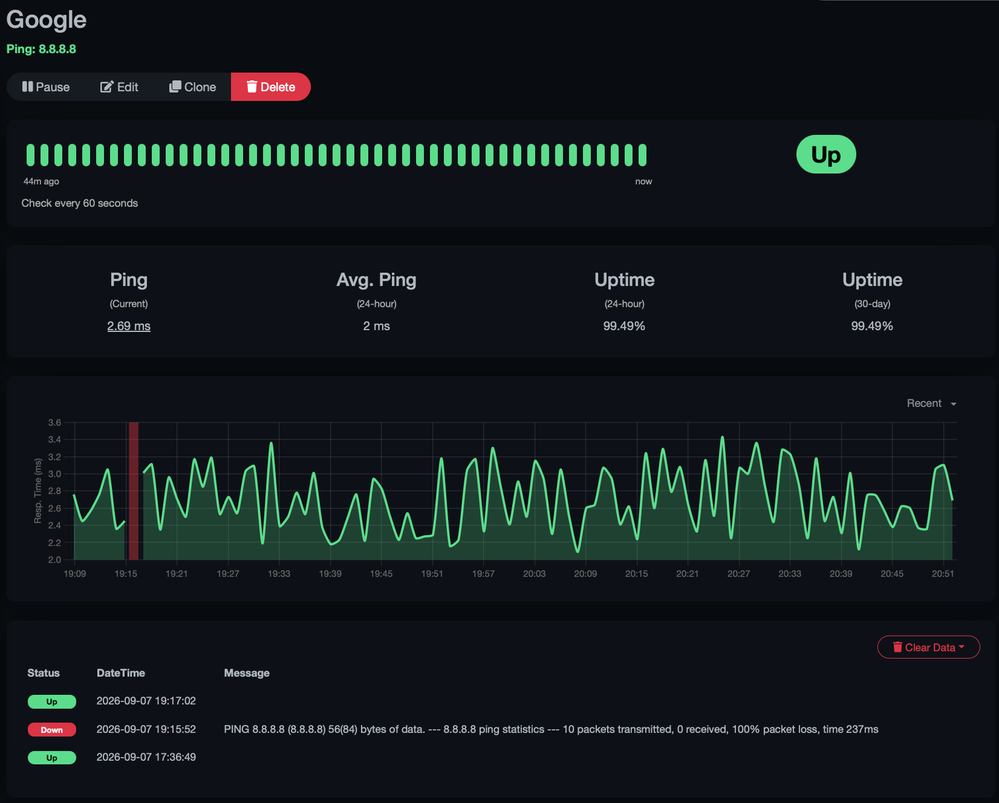Click the pencil icon in the Edit button
The image size is (999, 803).
(106, 87)
